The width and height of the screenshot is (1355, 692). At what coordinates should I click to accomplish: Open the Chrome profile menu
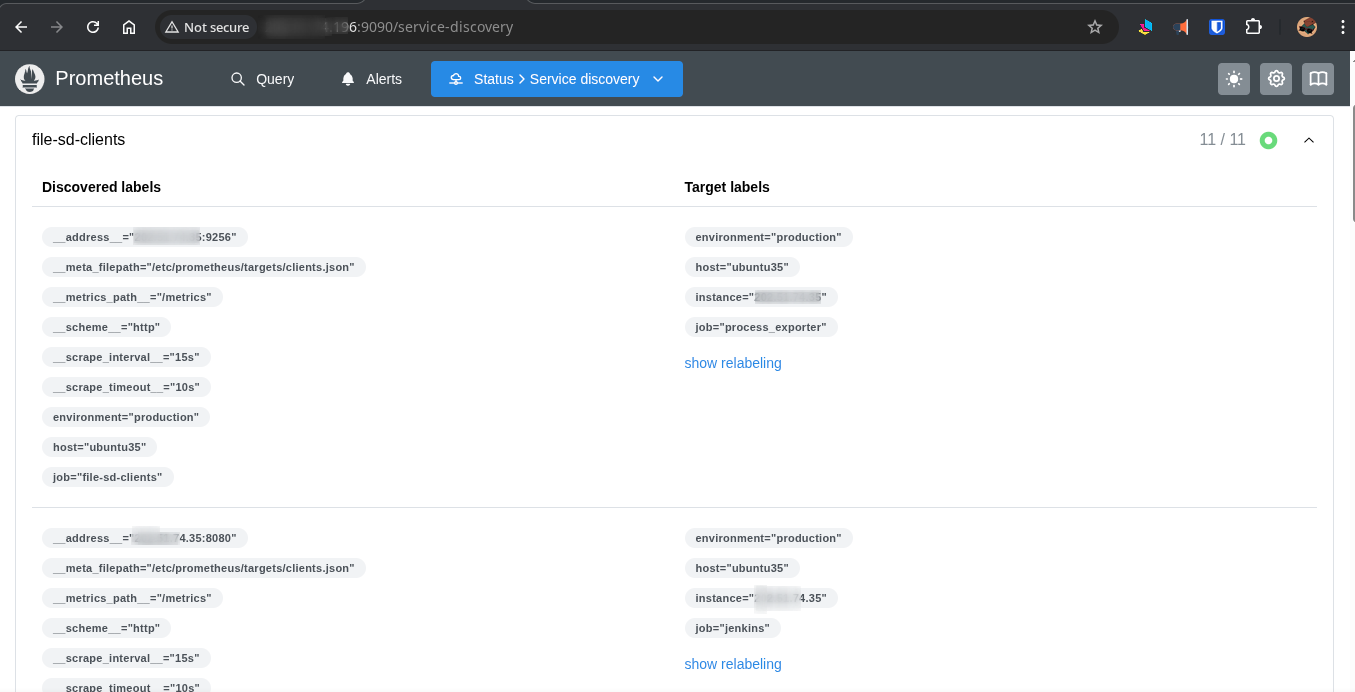(x=1307, y=27)
